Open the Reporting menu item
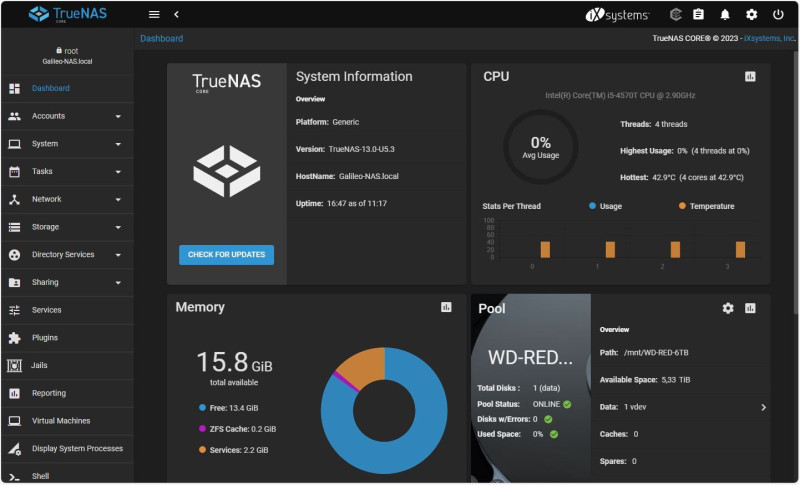Image resolution: width=800 pixels, height=485 pixels. [x=67, y=393]
